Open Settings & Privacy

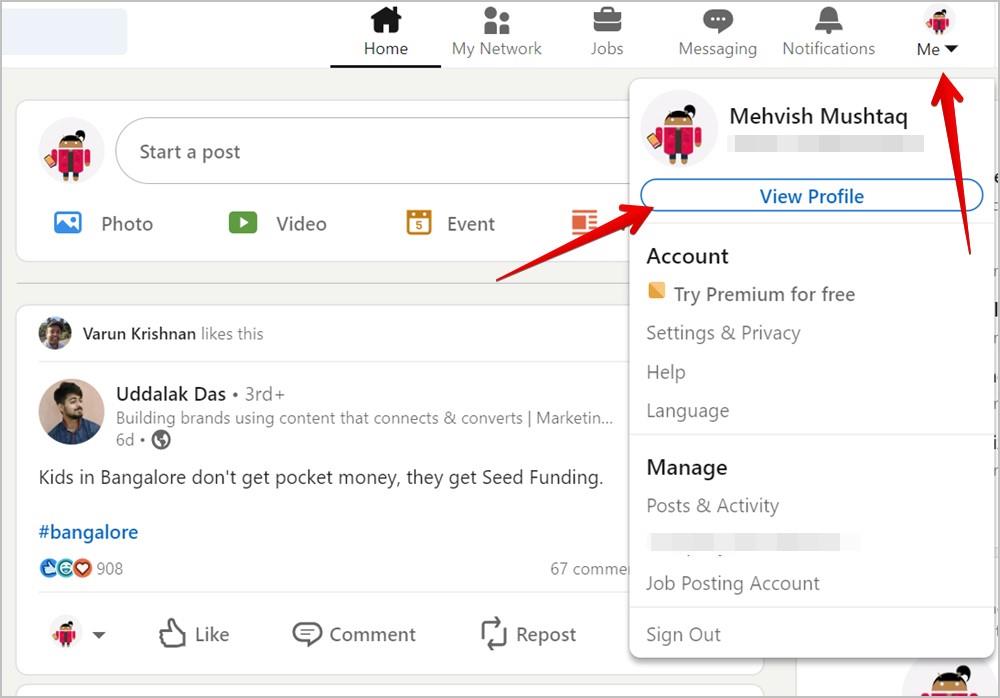[723, 333]
